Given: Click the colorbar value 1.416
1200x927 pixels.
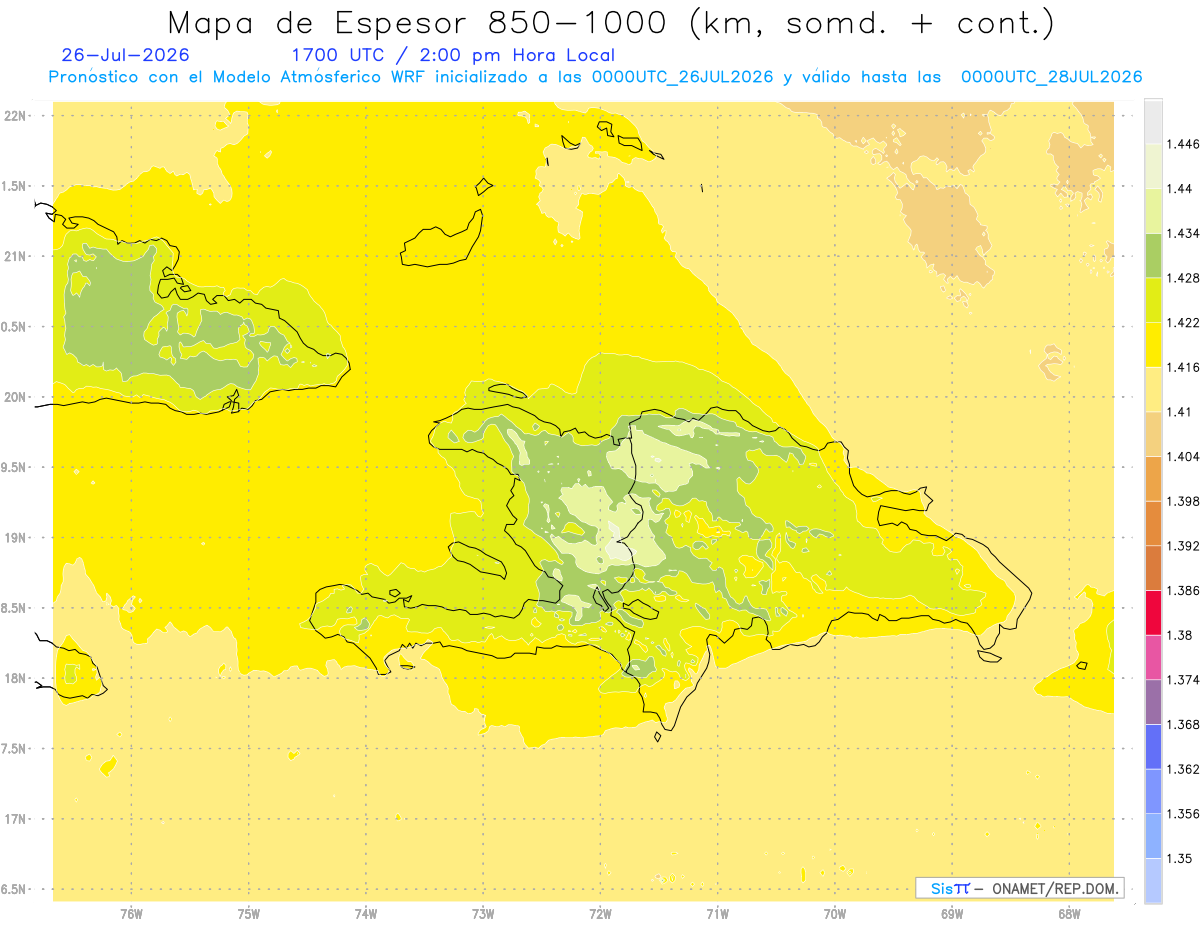Looking at the screenshot, I should 1185,367.
